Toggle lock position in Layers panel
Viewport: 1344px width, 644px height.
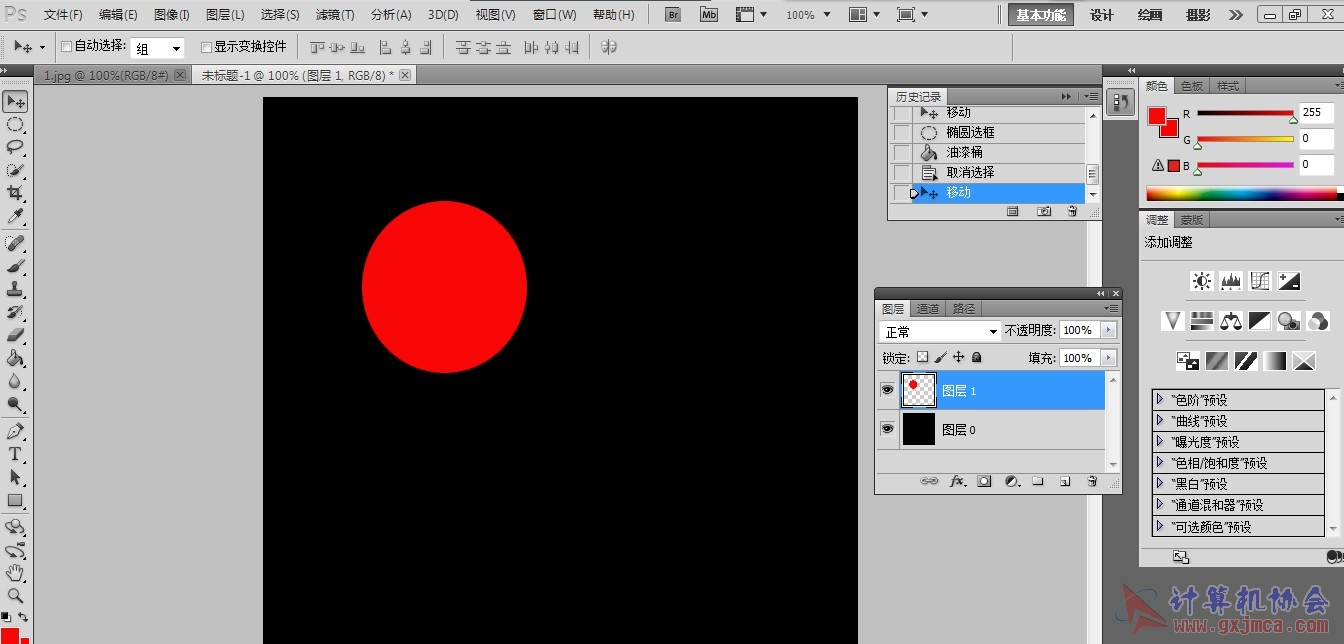point(958,357)
